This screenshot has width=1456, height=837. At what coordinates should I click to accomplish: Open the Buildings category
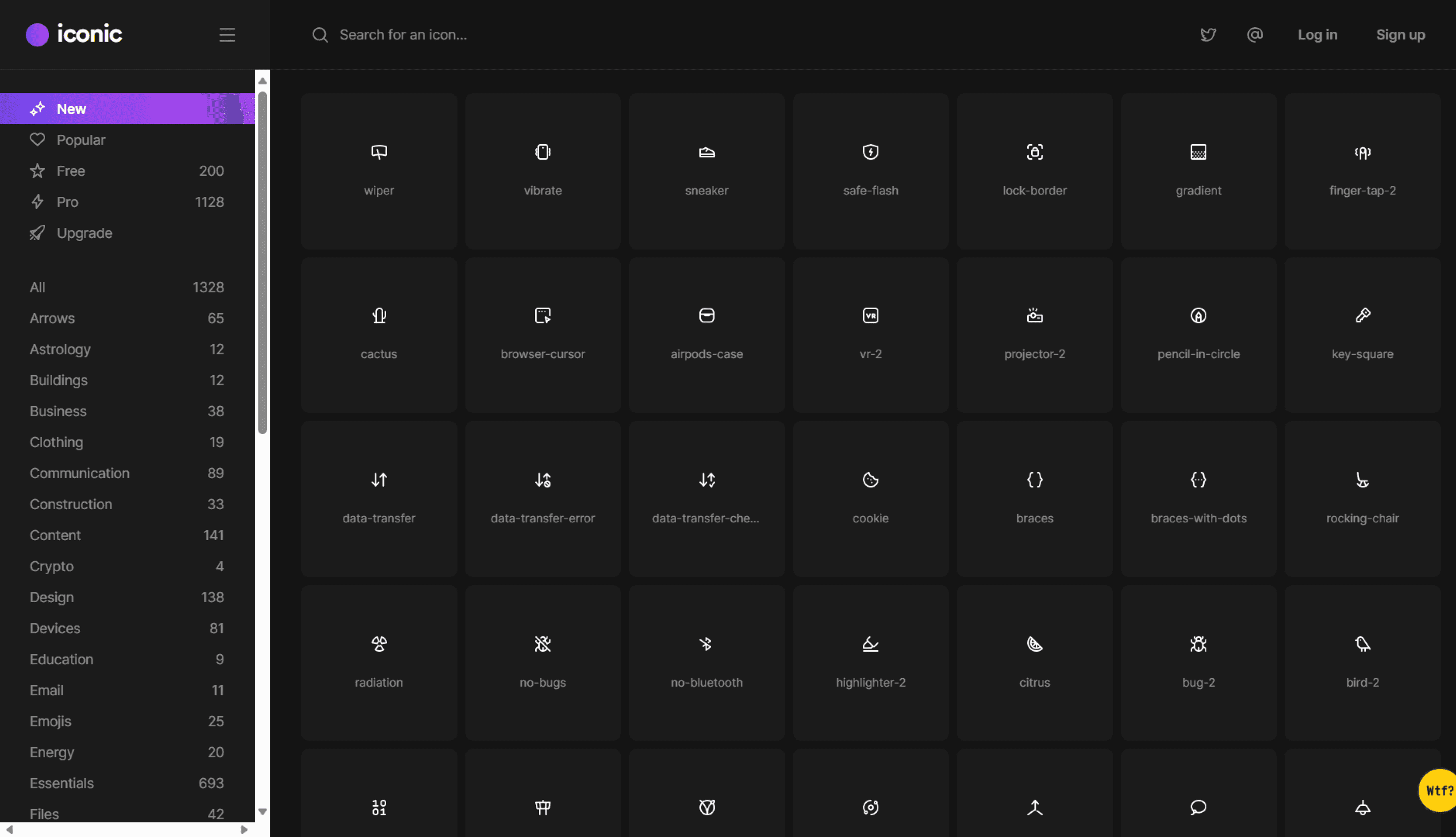pos(127,380)
